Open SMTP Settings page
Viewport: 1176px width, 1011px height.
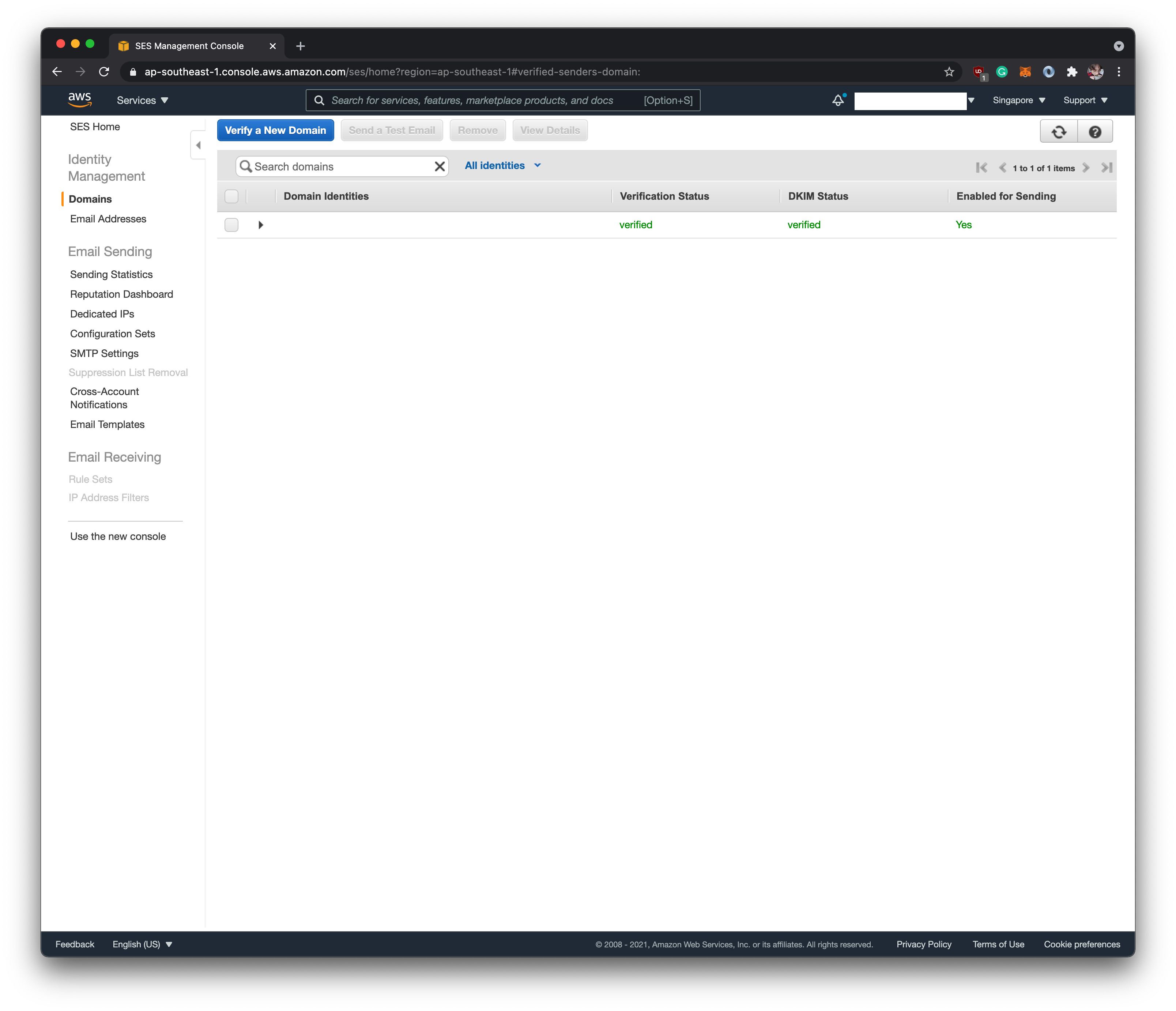[x=105, y=353]
